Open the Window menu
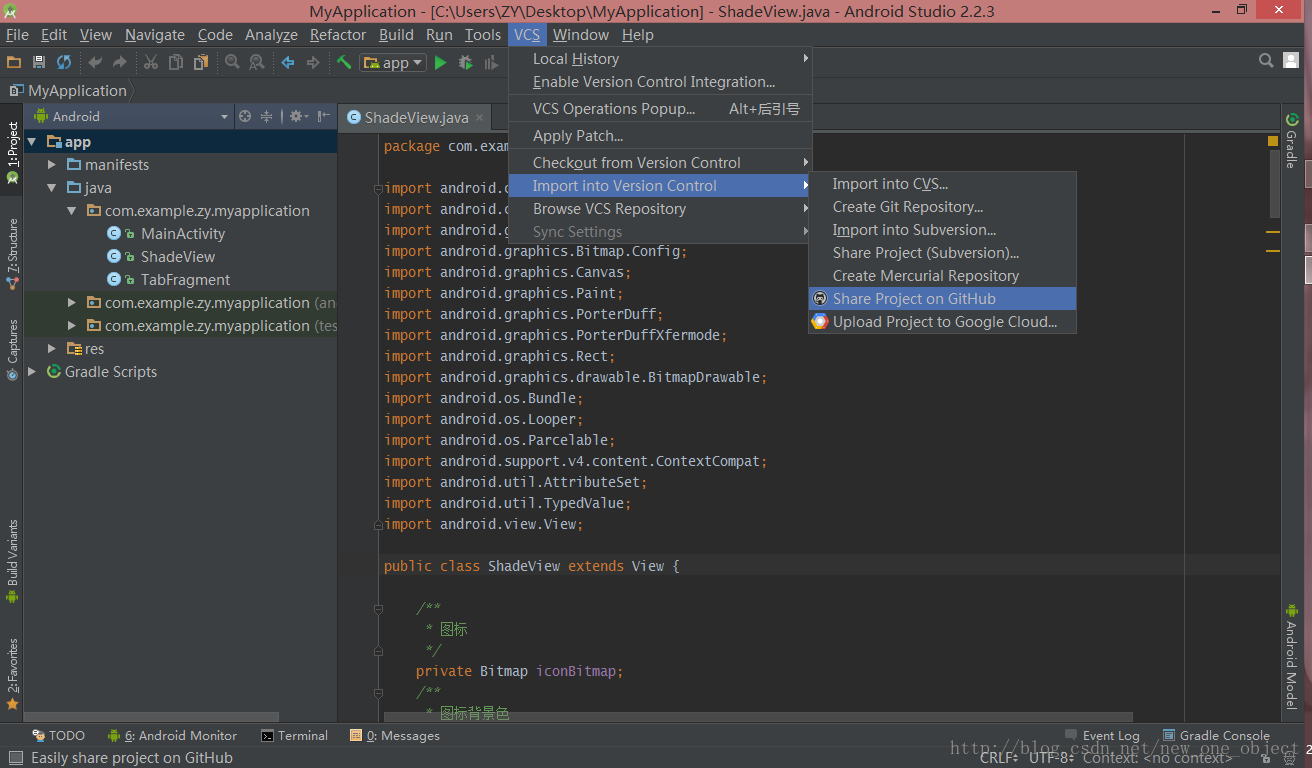1312x768 pixels. [581, 34]
